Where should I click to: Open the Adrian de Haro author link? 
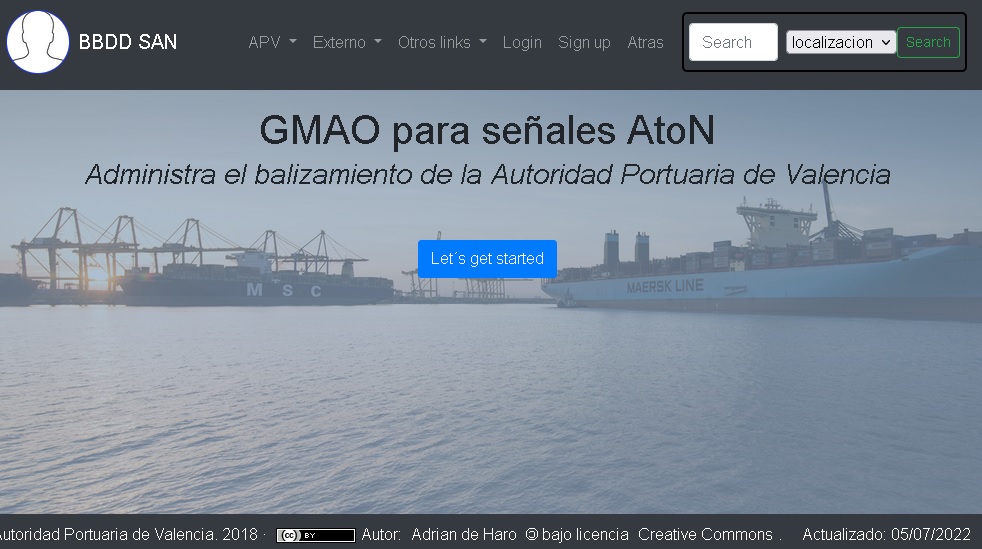point(463,535)
